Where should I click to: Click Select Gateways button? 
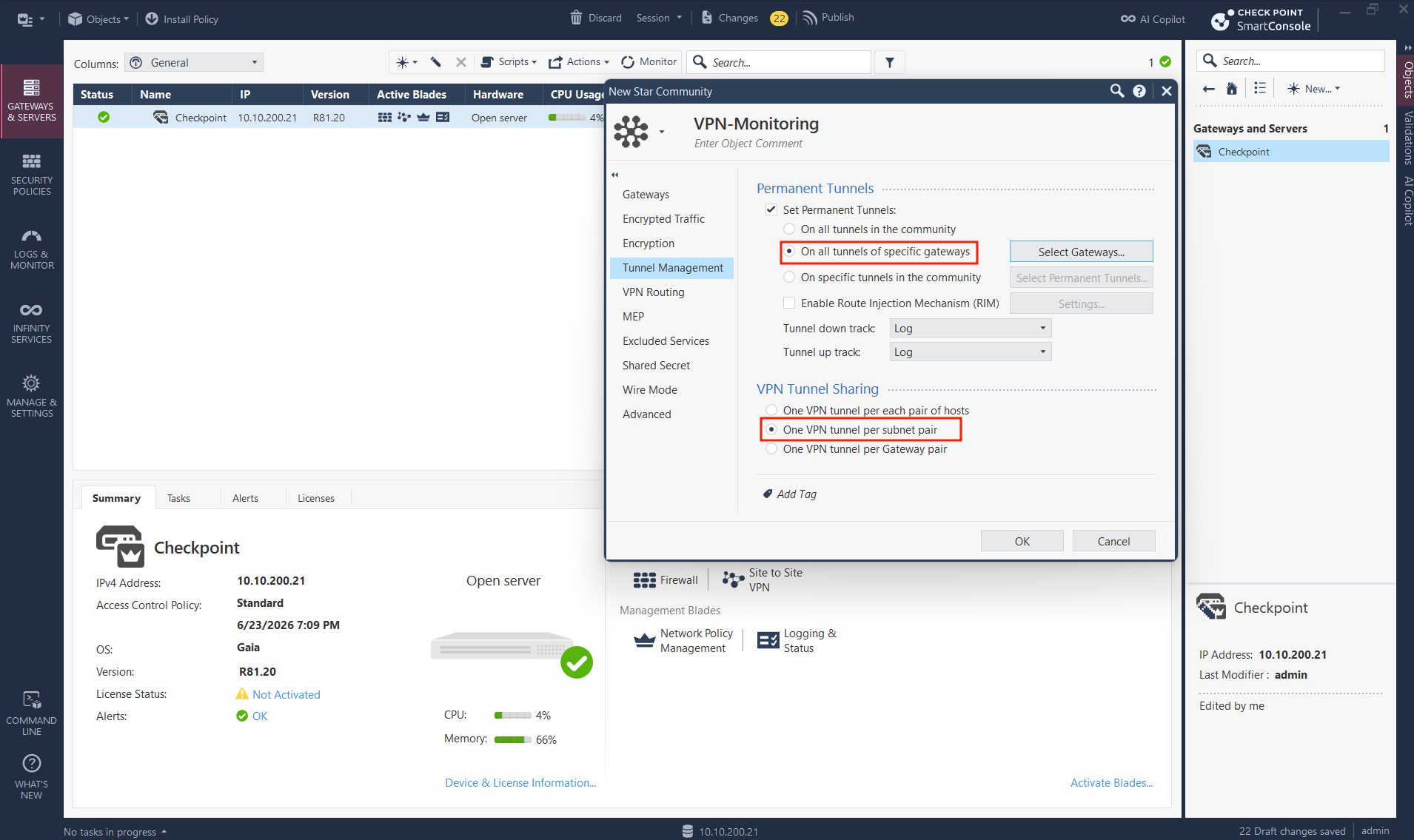point(1081,252)
